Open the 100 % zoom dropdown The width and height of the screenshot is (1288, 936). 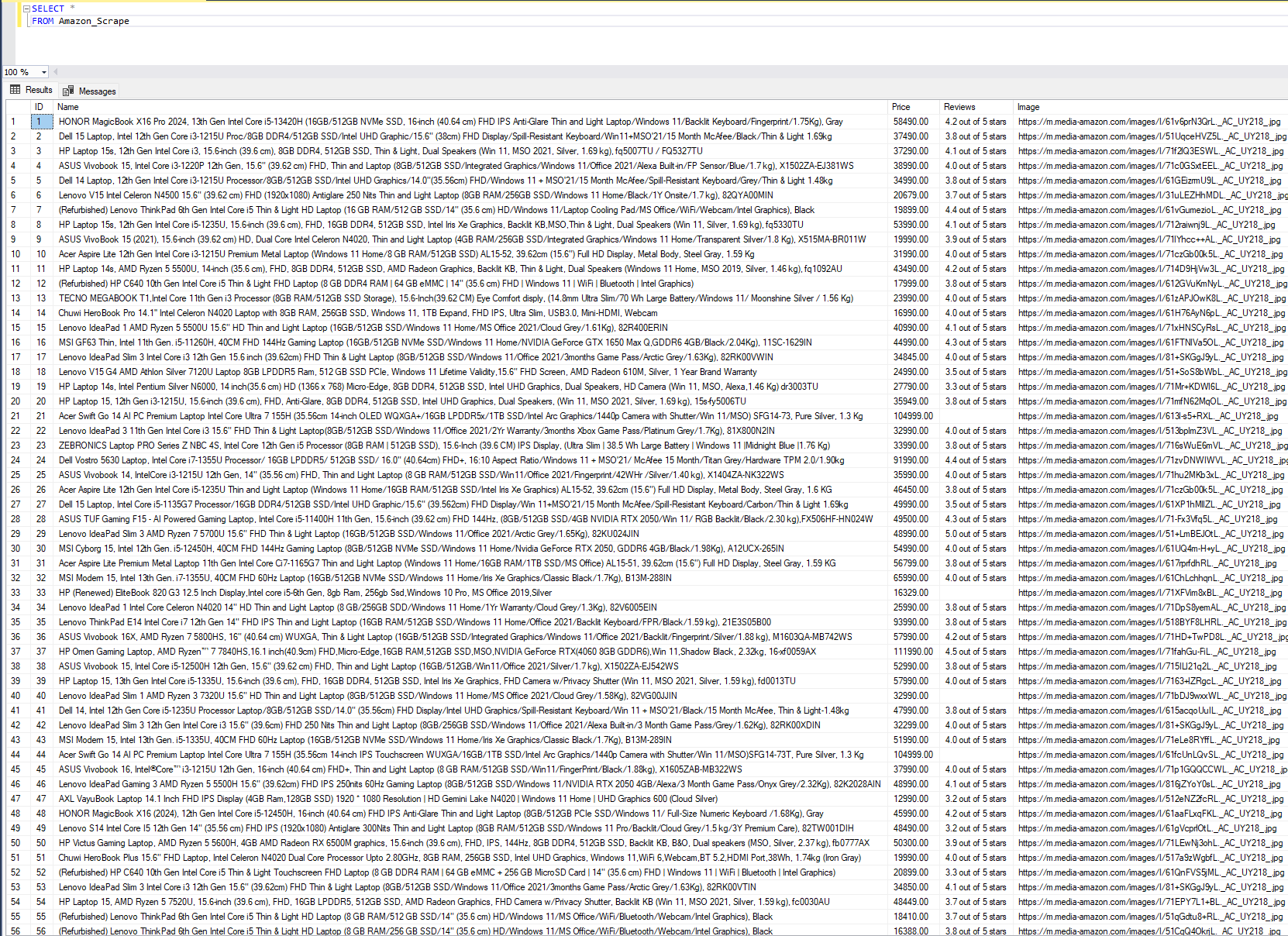coord(44,72)
